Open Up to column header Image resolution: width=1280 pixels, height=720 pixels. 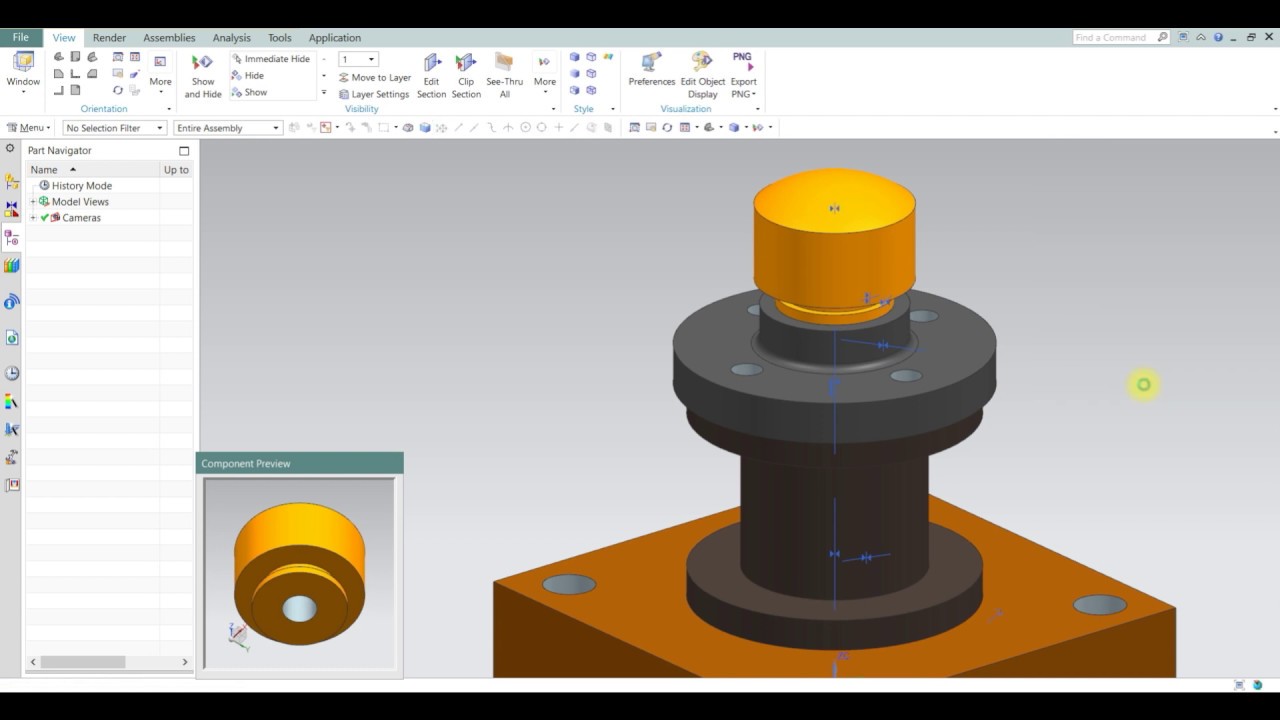point(176,170)
